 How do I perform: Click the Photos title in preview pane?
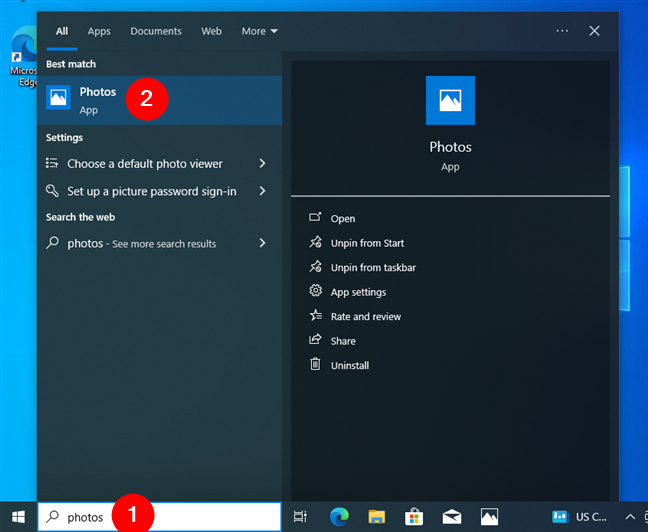click(450, 147)
